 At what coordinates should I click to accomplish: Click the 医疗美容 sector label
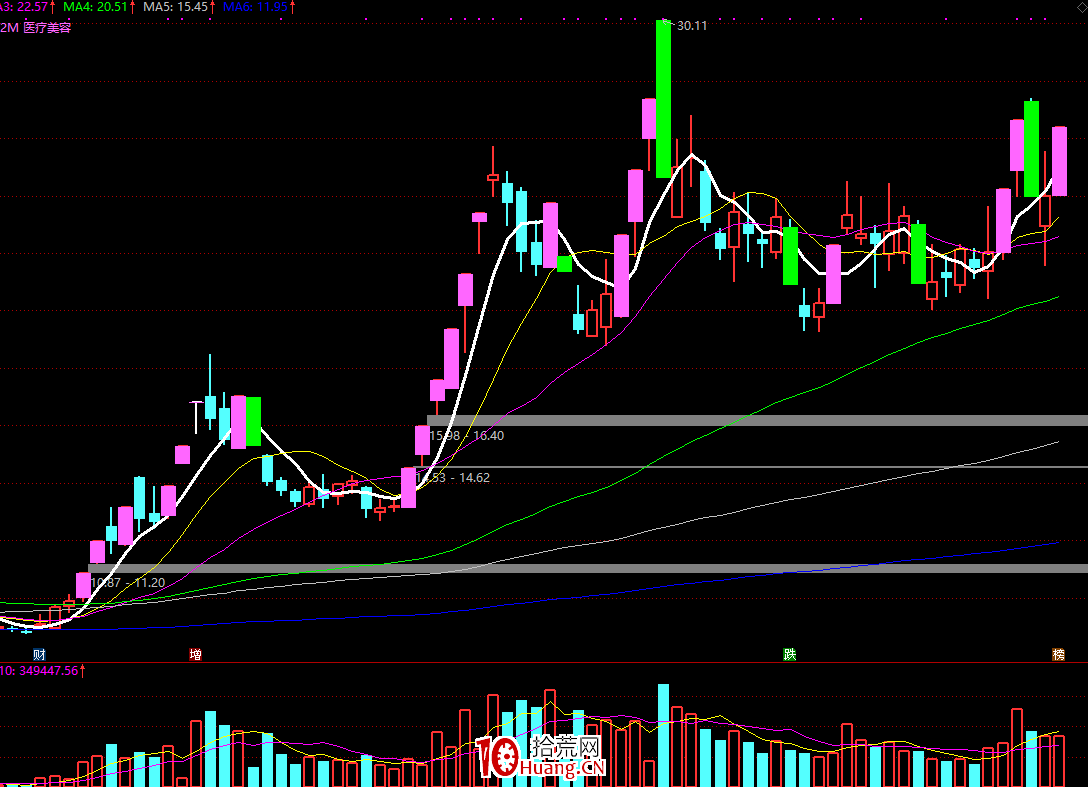(47, 28)
